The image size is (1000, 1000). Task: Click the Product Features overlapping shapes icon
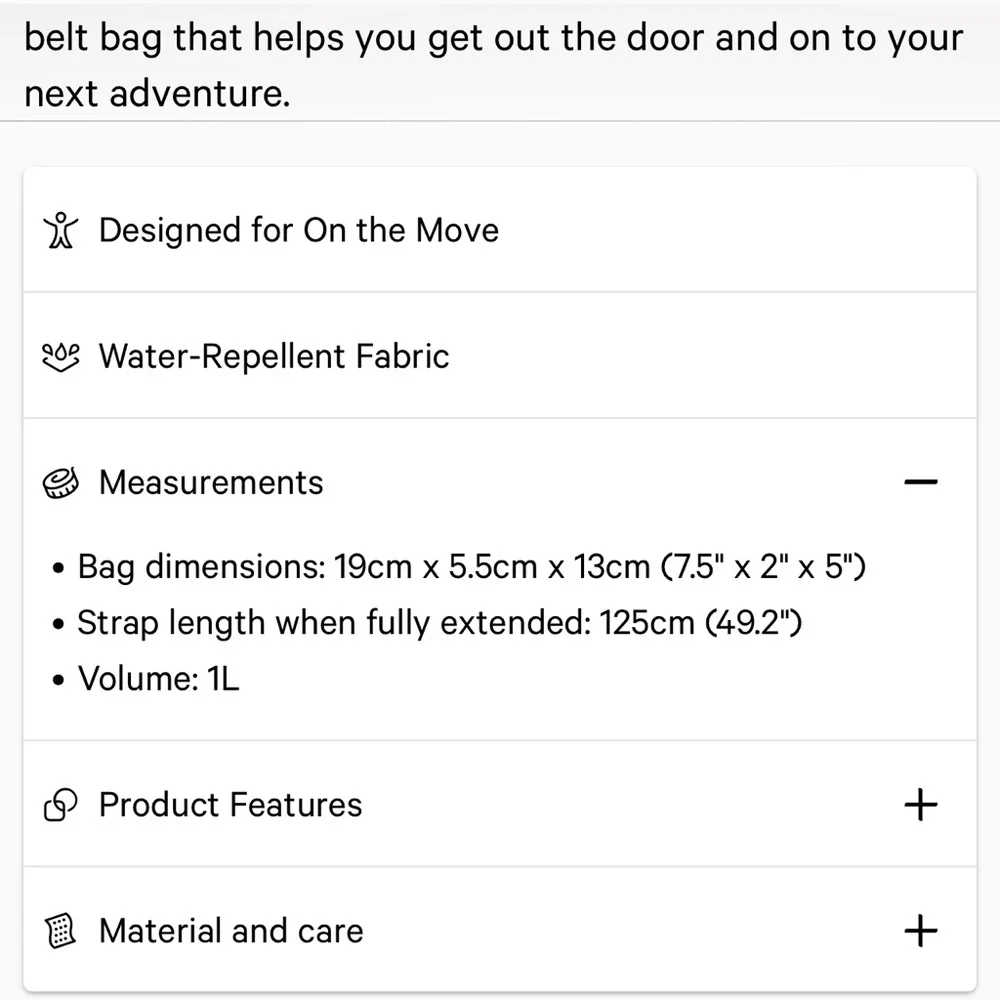[x=61, y=806]
